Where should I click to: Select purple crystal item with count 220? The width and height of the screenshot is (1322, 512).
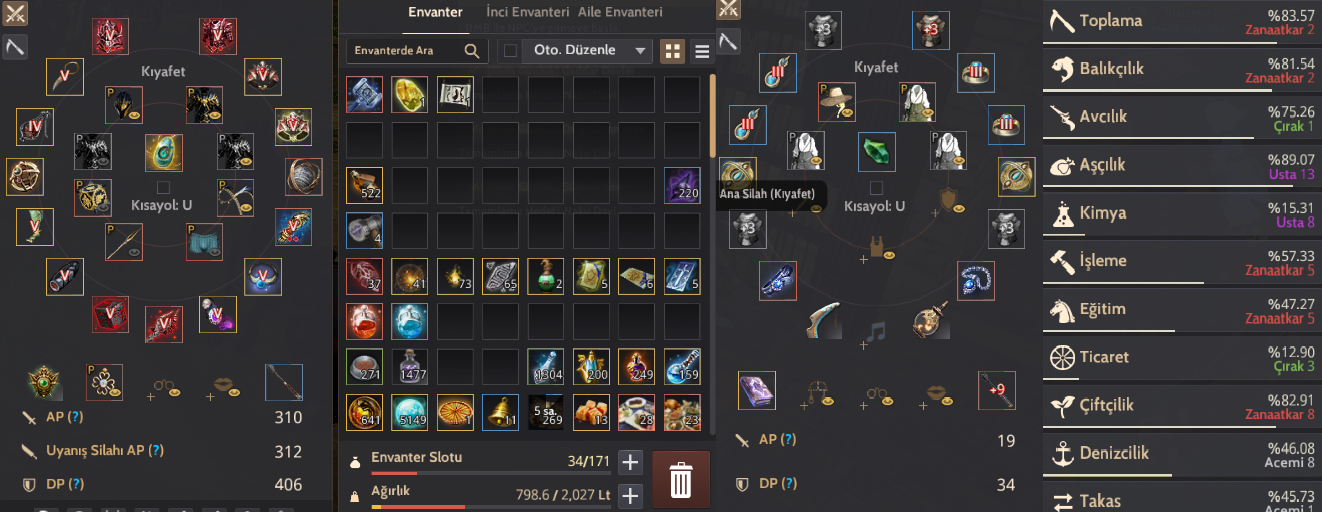point(683,186)
